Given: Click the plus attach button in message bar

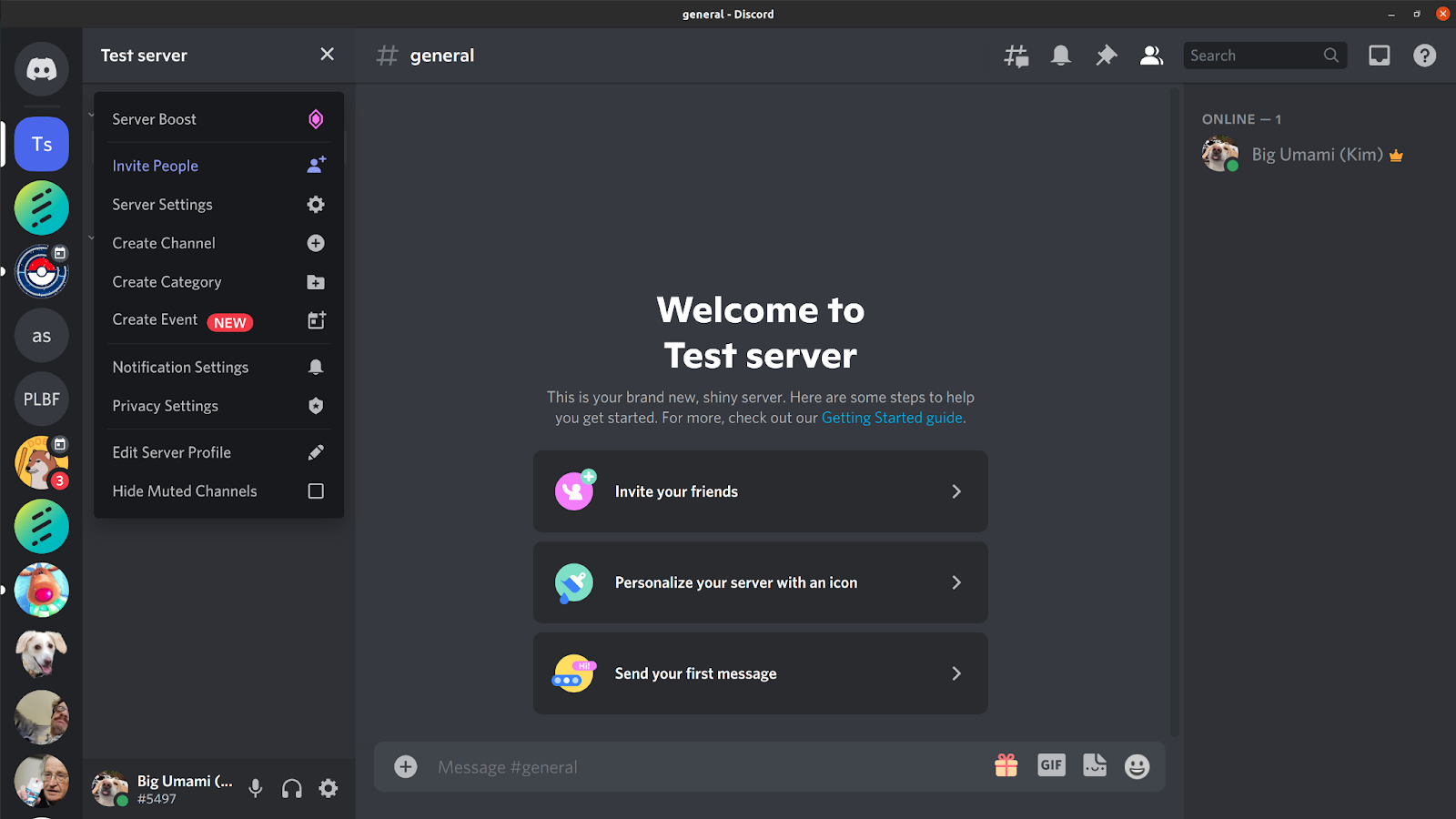Looking at the screenshot, I should point(406,766).
